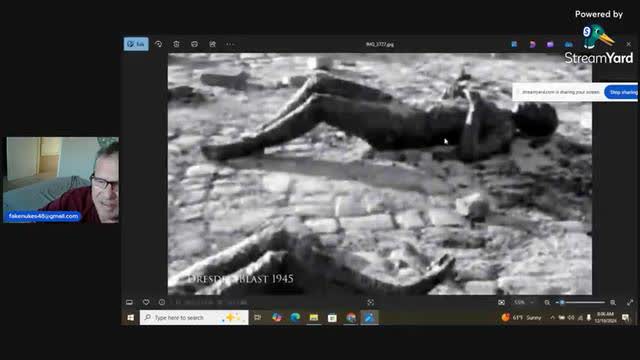
Task: Open File Explorer from the taskbar
Action: pos(313,318)
